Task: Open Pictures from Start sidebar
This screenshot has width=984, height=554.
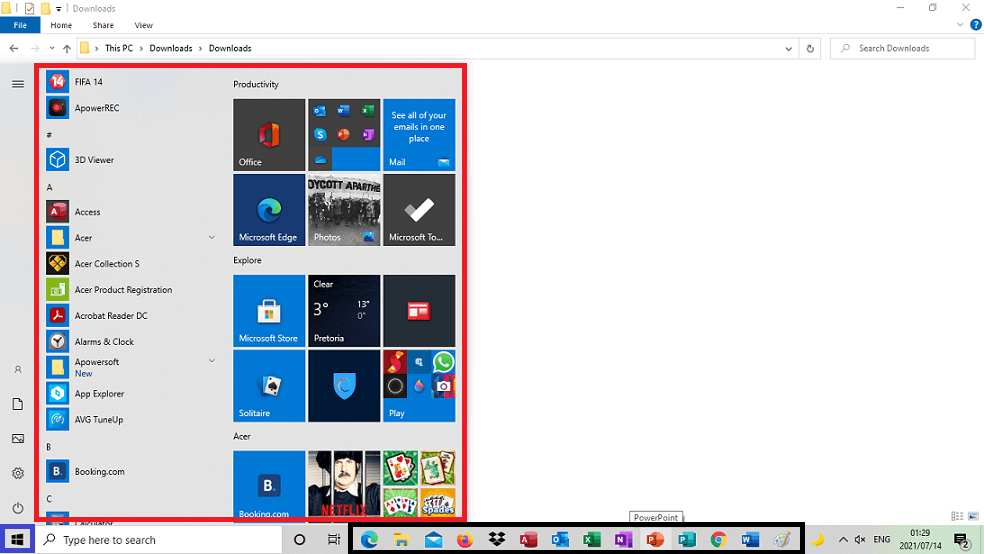Action: (x=18, y=439)
